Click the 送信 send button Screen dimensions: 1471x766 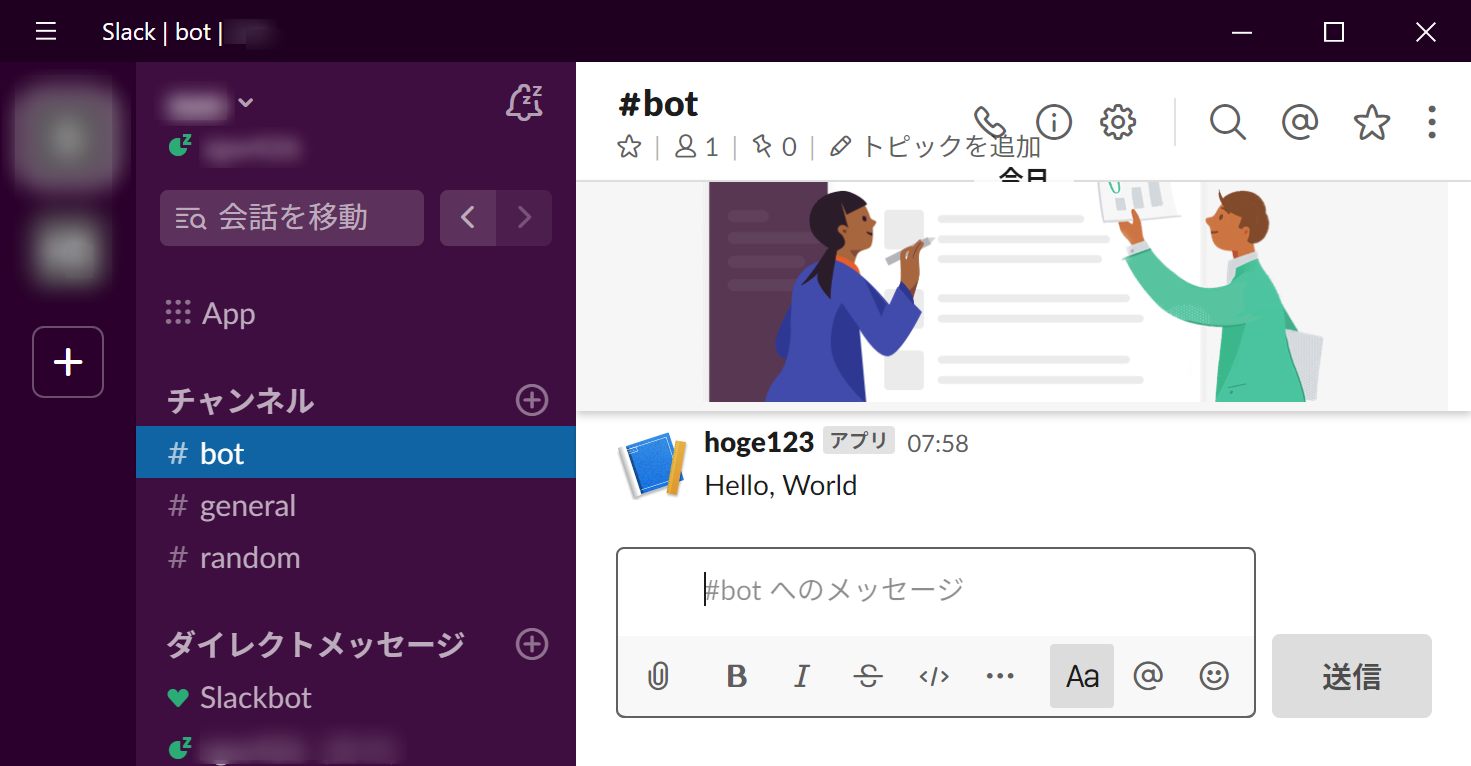[1352, 676]
